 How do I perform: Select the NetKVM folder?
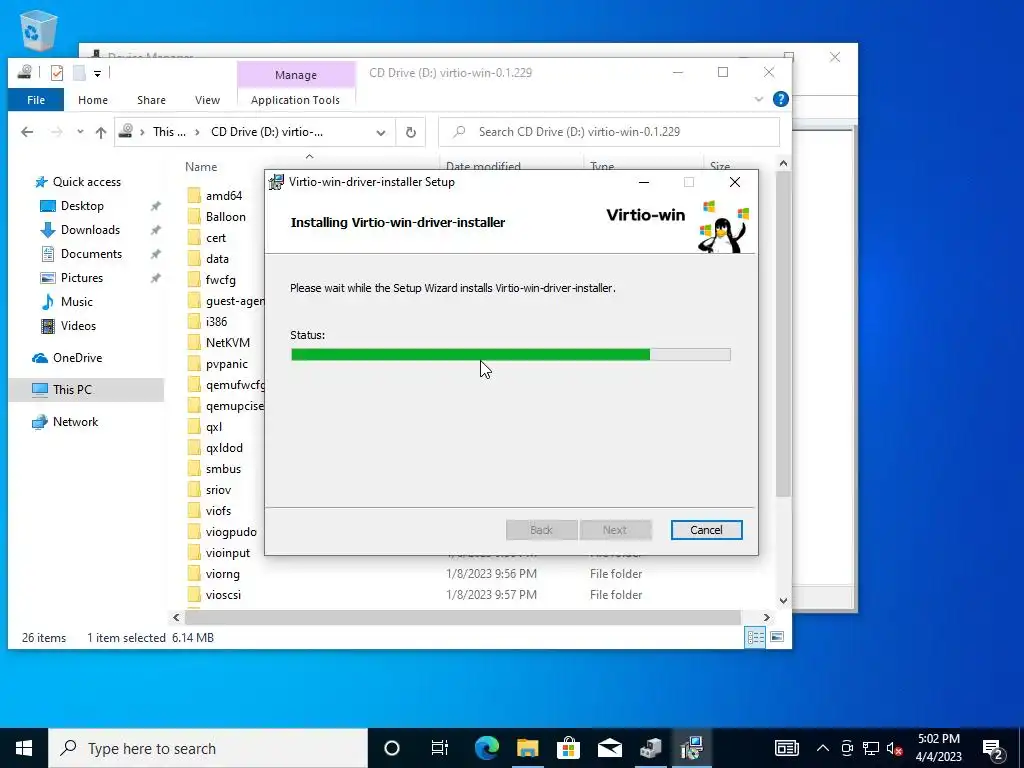point(227,343)
